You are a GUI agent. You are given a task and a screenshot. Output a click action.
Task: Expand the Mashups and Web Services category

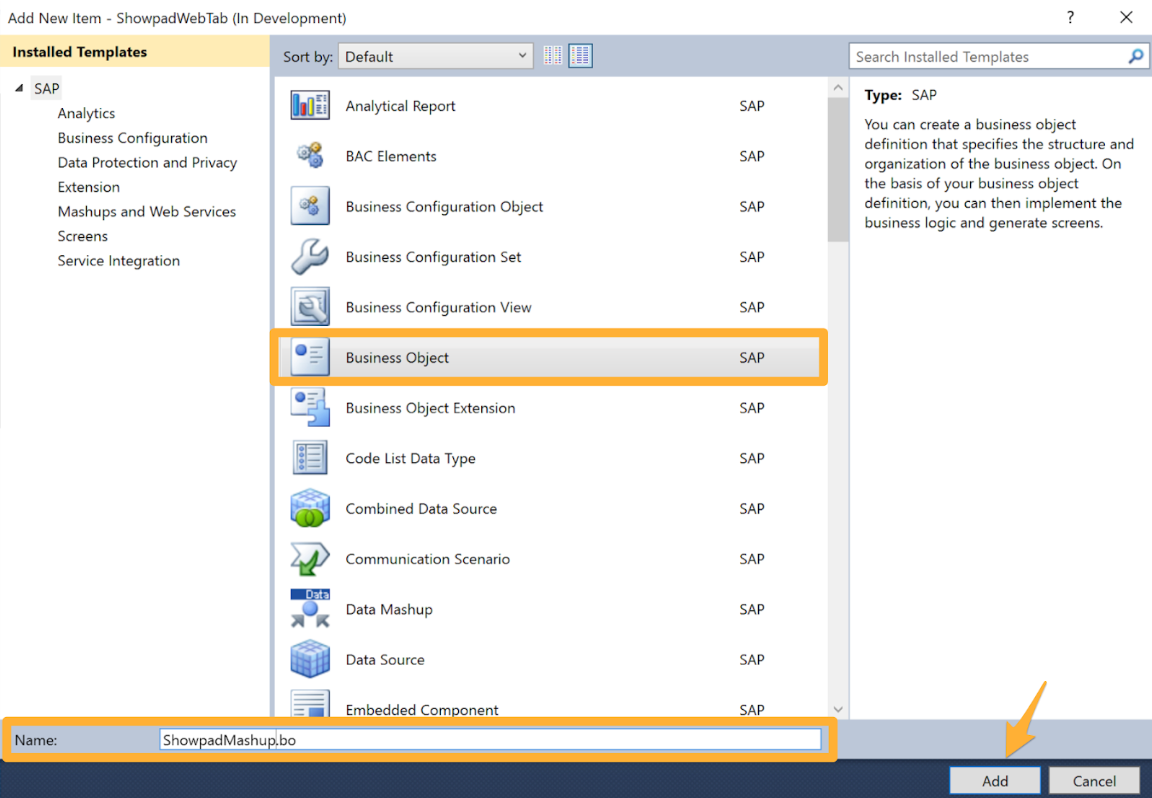click(x=147, y=211)
